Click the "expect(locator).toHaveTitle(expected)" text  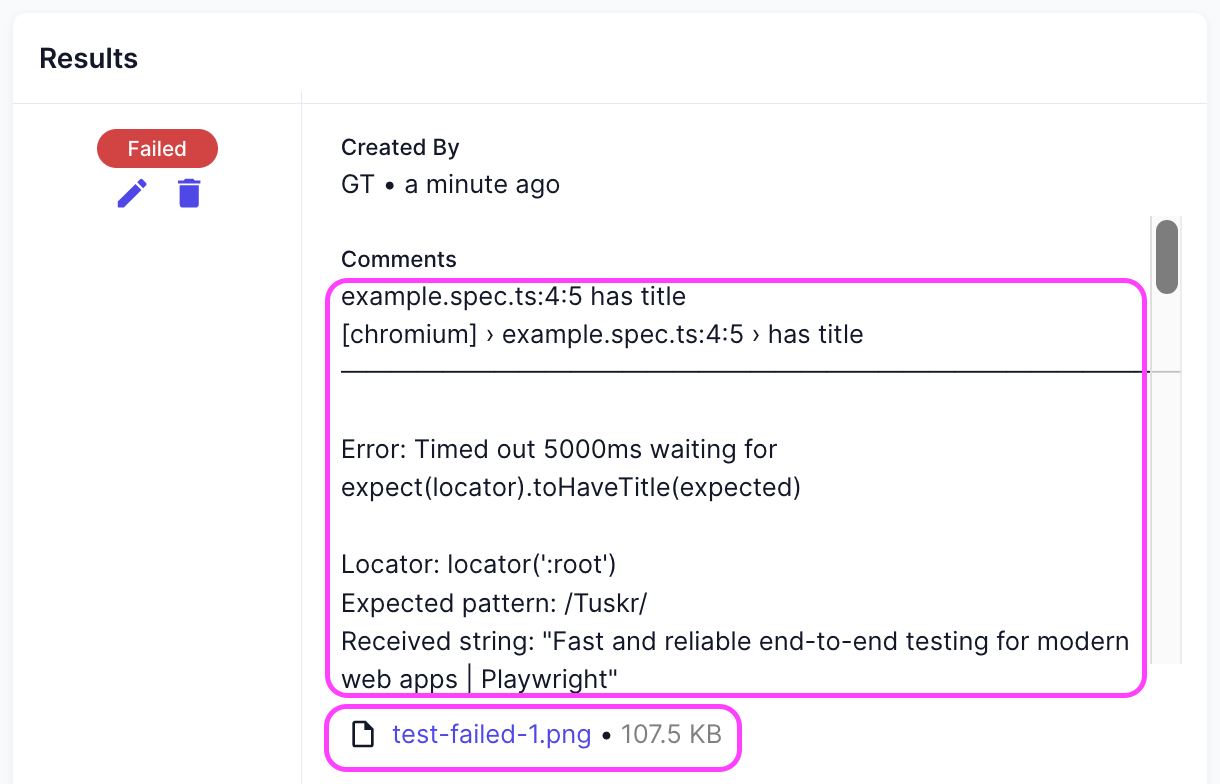[571, 488]
